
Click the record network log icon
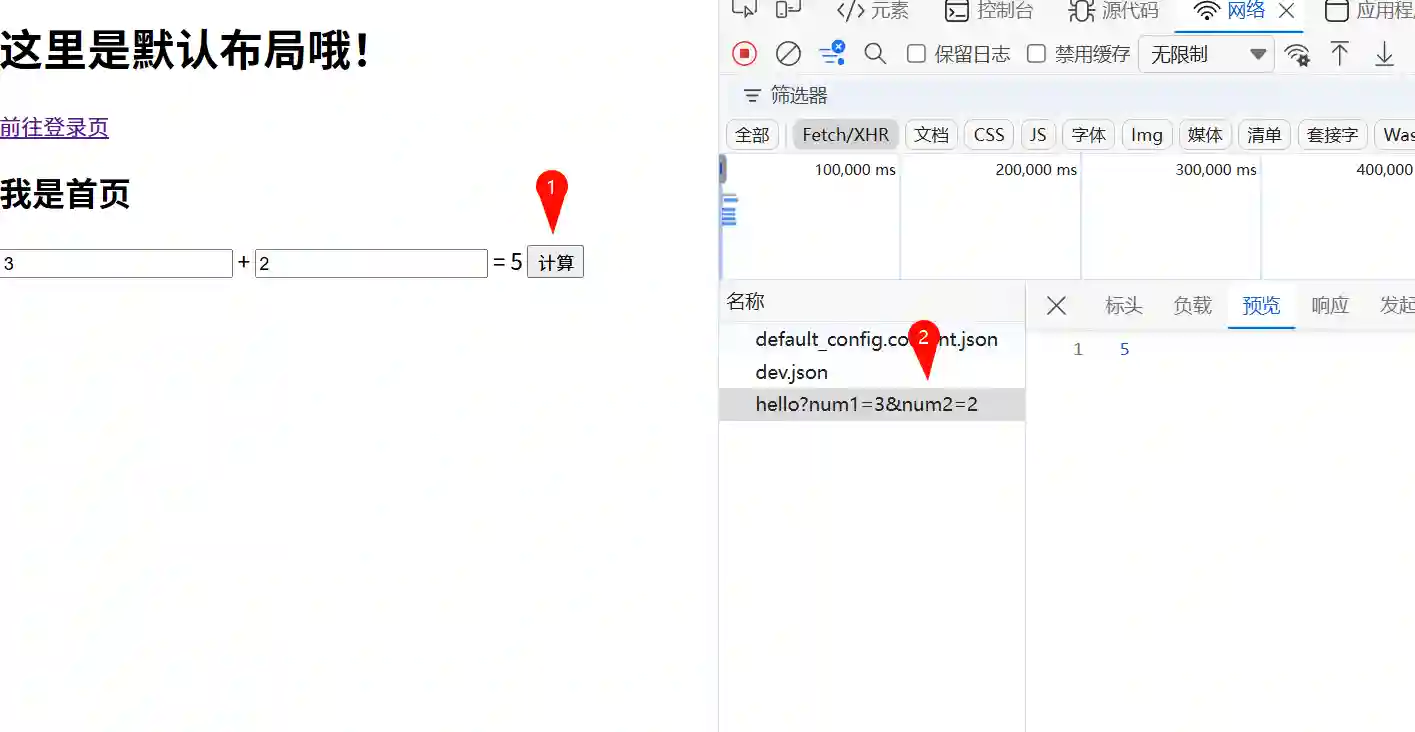(743, 54)
